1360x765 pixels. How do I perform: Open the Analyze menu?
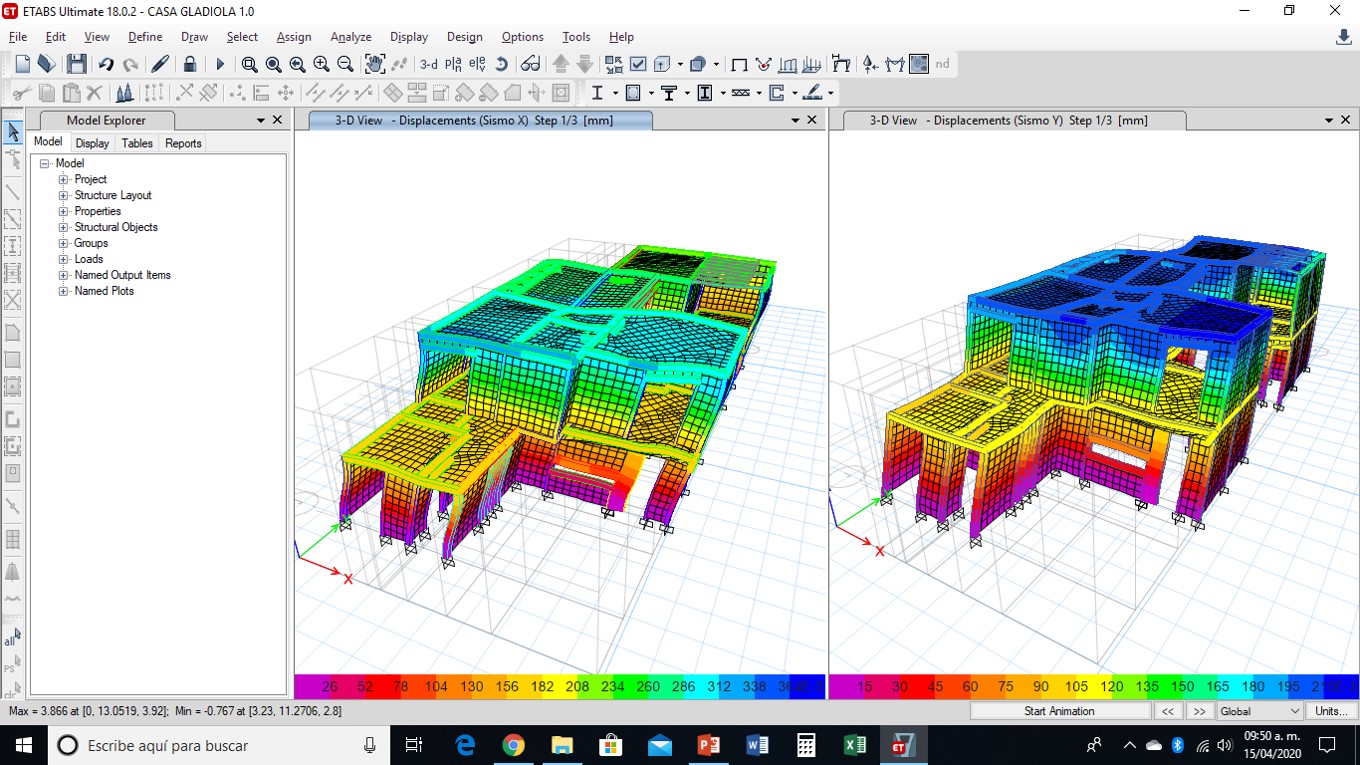point(350,37)
